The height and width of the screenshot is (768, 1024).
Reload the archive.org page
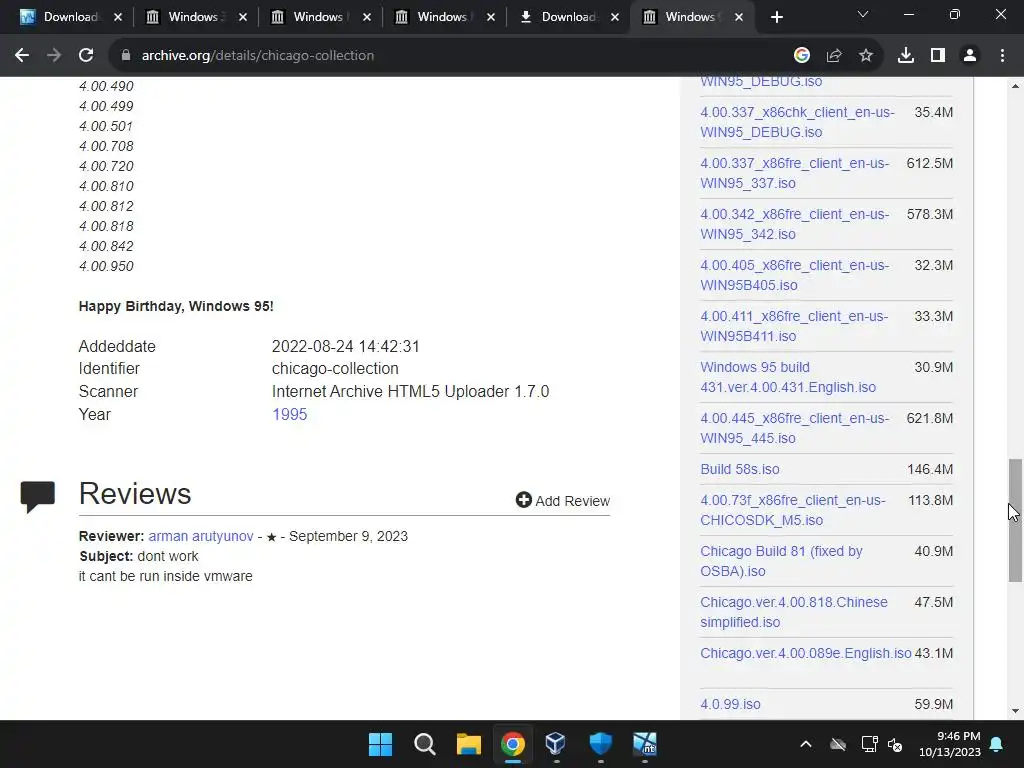[x=86, y=56]
